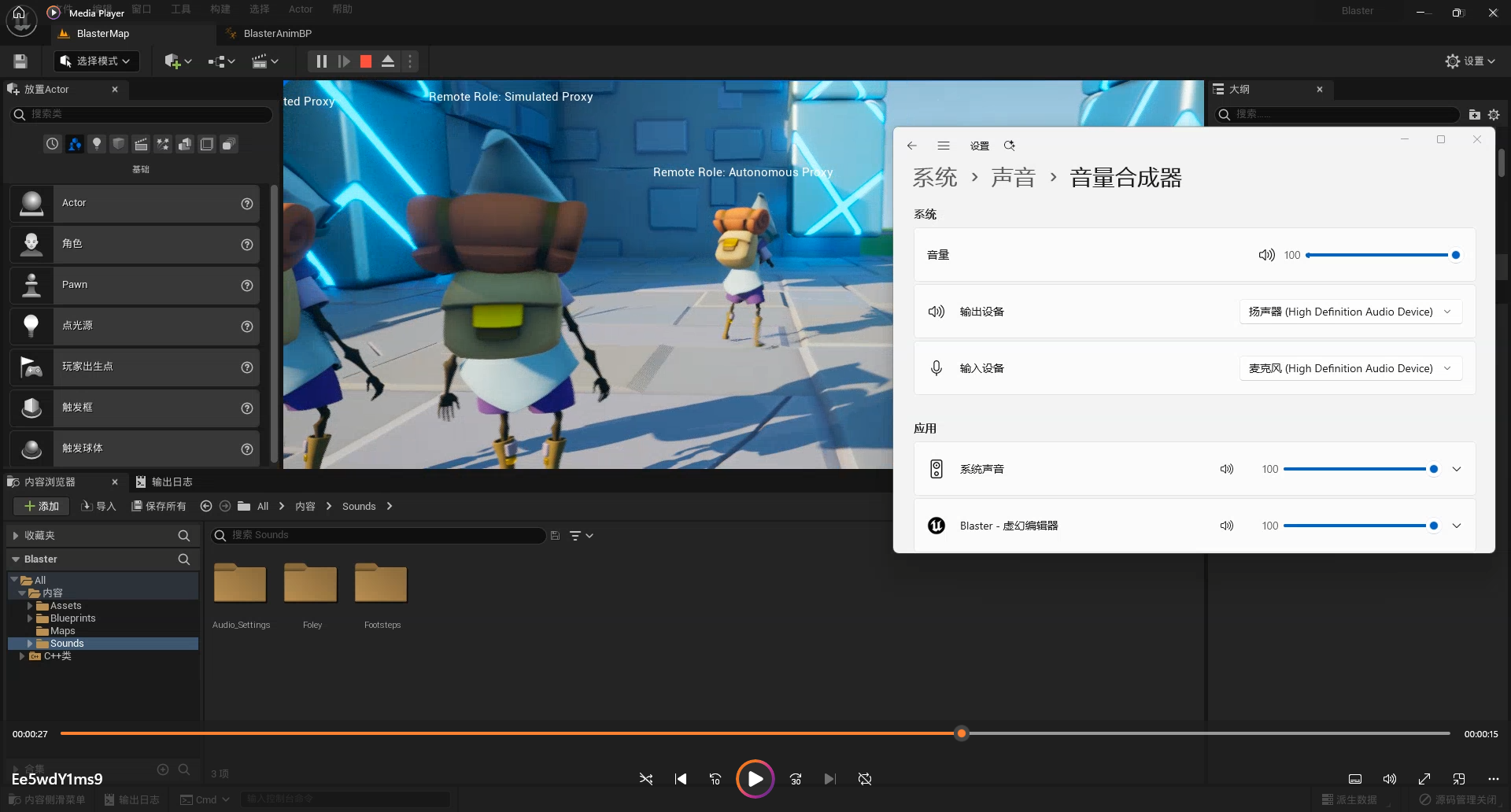This screenshot has width=1511, height=812.
Task: Go back in content browser history
Action: (x=206, y=506)
